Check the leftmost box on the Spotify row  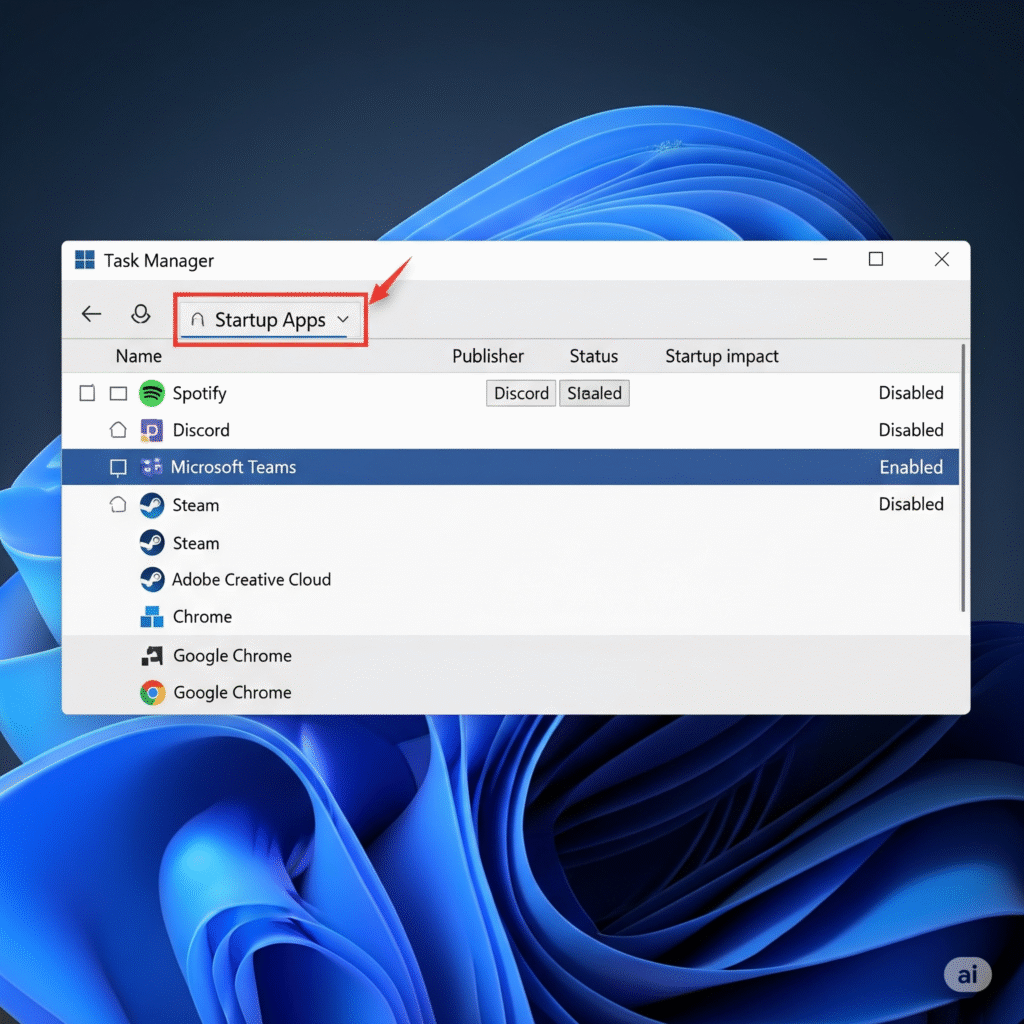[87, 393]
